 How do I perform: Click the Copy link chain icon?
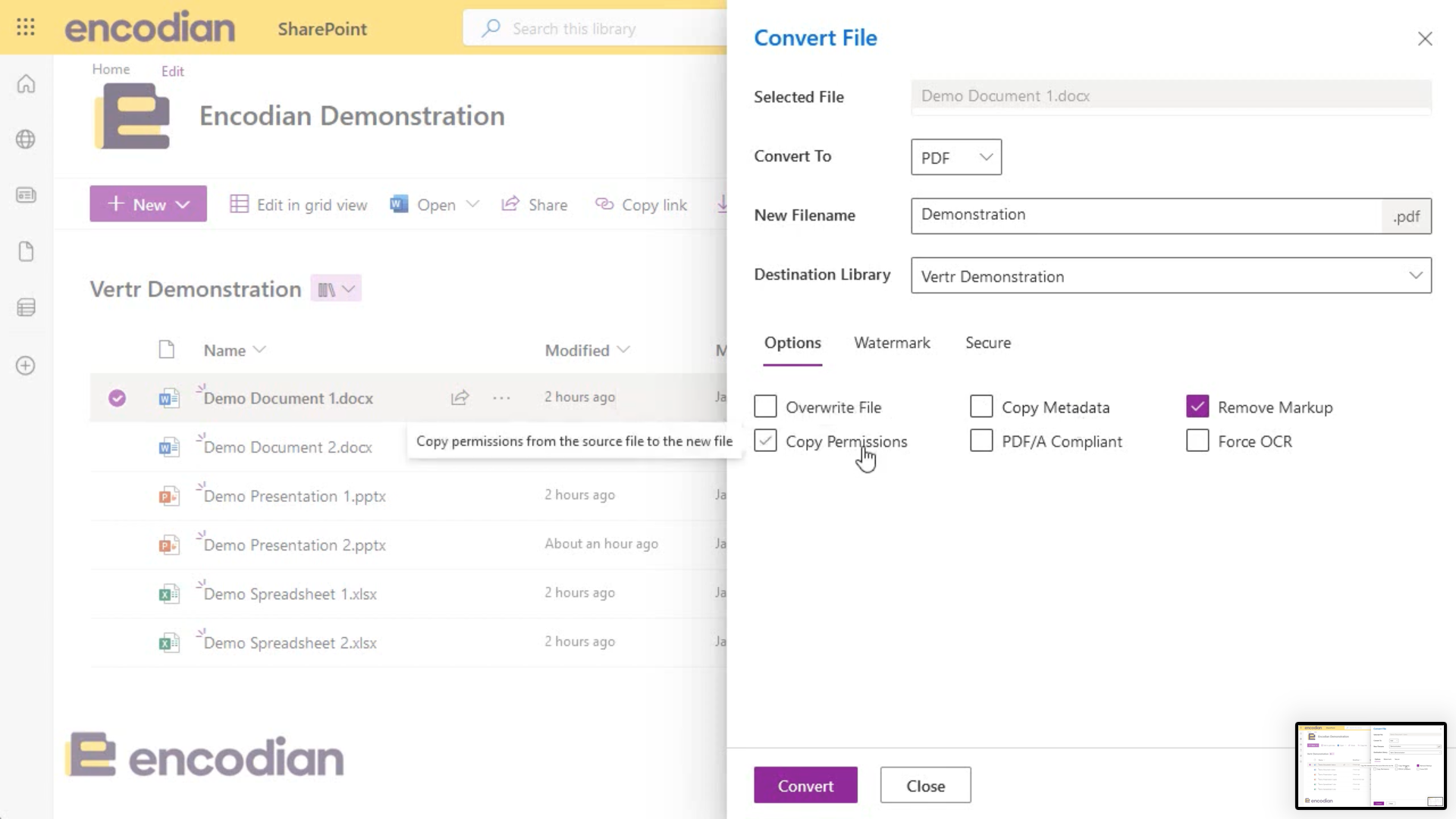(x=604, y=204)
